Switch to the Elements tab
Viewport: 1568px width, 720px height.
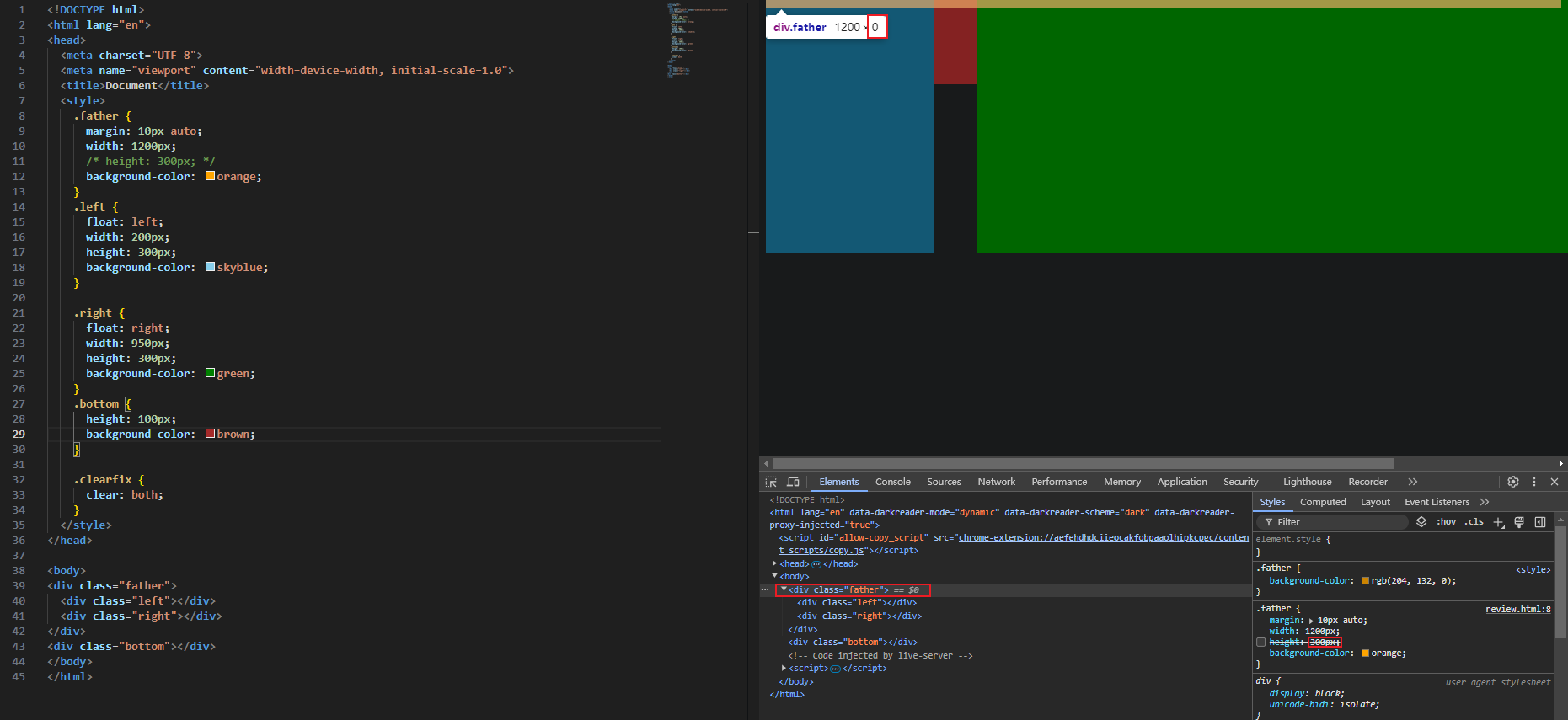tap(838, 482)
